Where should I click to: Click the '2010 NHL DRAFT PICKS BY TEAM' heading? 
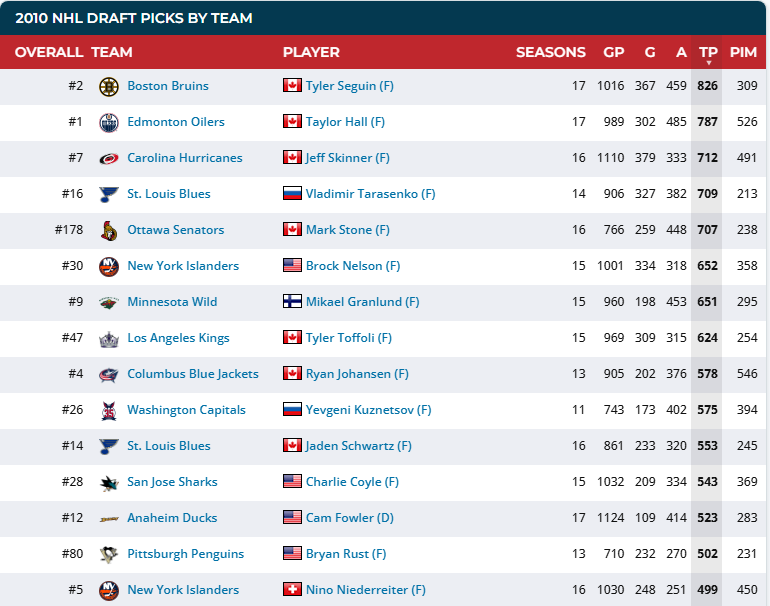pos(134,18)
